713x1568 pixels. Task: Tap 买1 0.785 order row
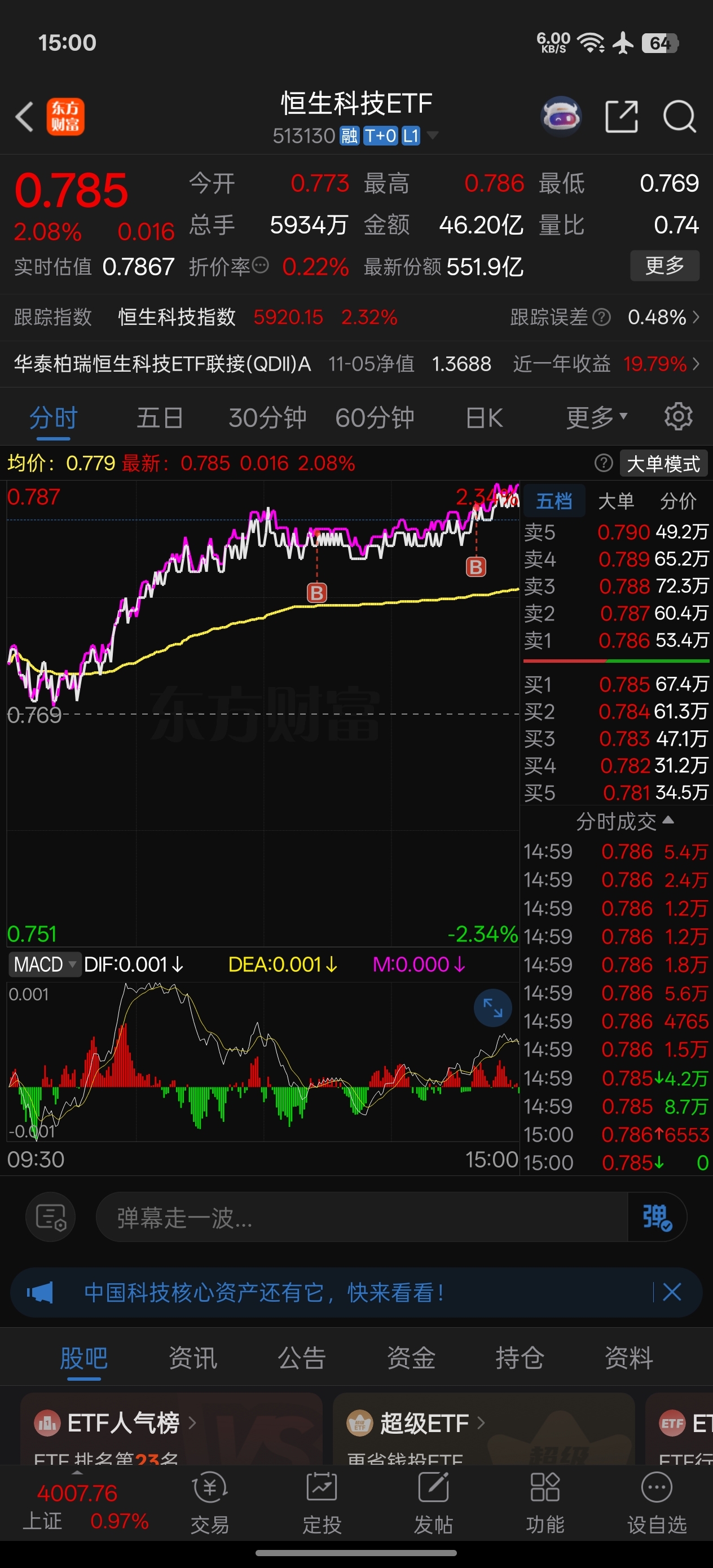tap(616, 684)
